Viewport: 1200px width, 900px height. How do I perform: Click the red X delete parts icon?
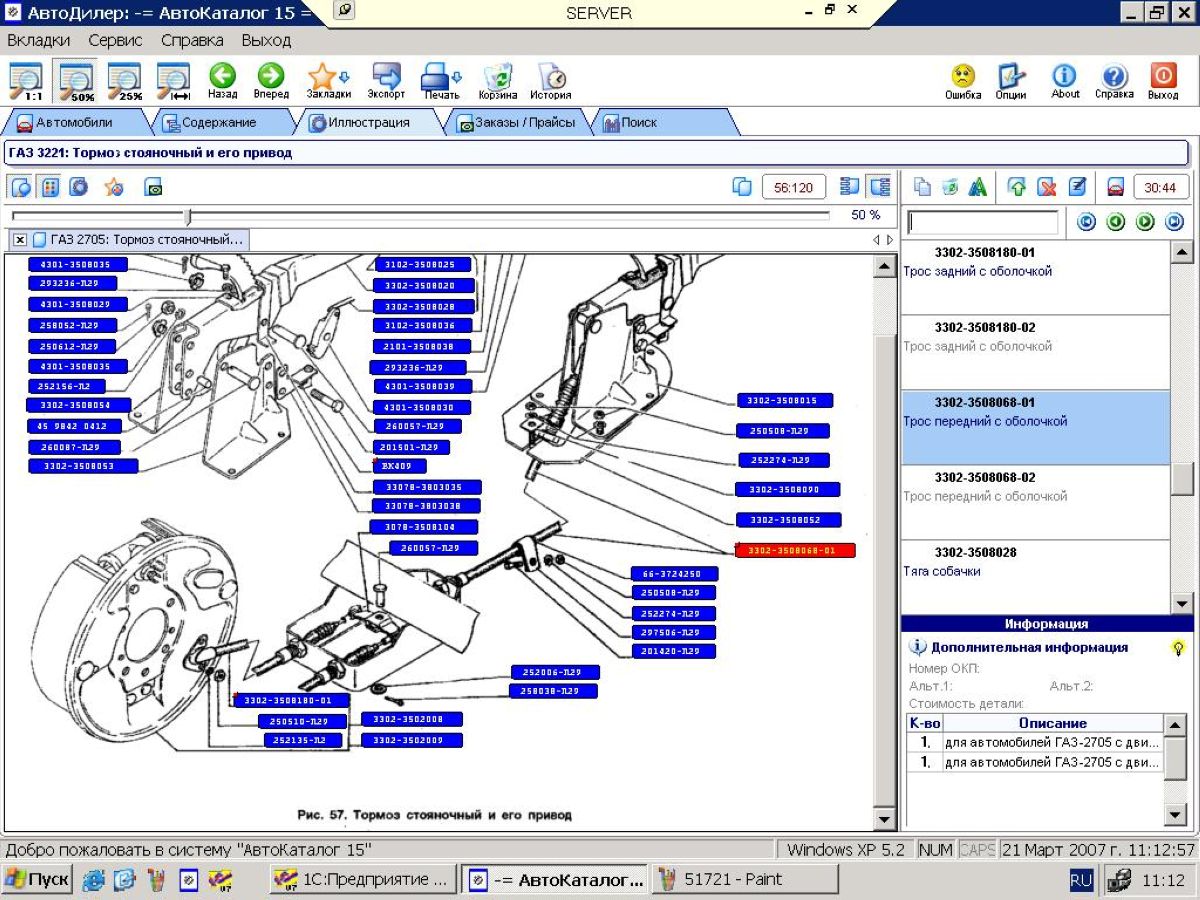point(1047,187)
